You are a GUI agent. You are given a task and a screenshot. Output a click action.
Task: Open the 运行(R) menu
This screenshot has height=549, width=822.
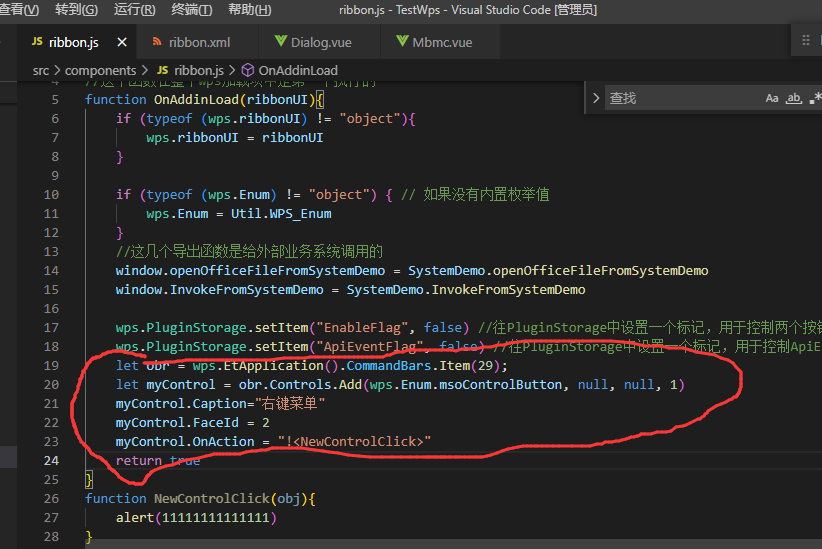(x=134, y=10)
